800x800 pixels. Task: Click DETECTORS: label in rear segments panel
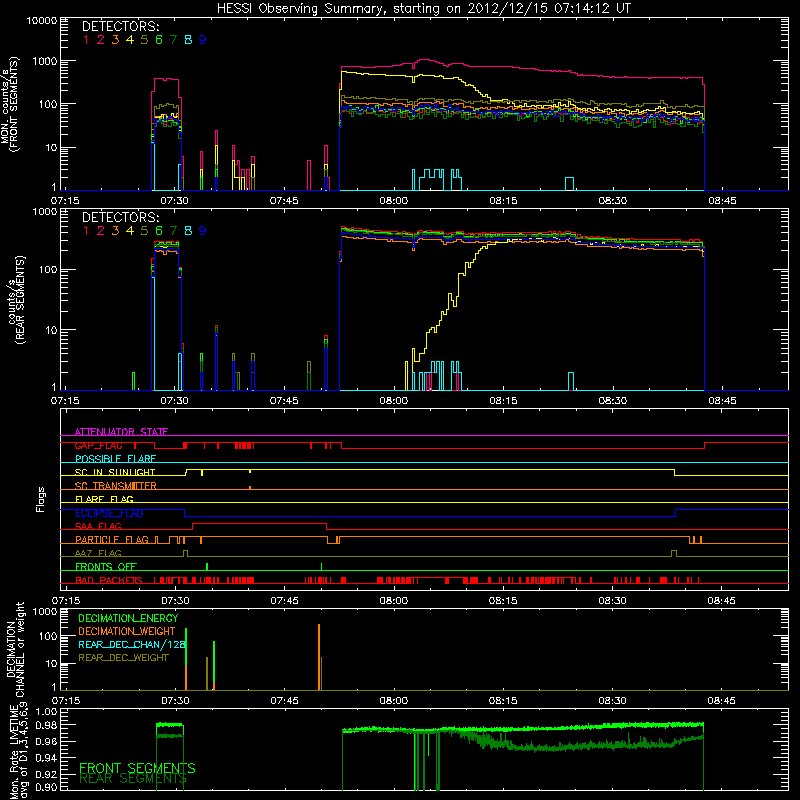coord(121,217)
